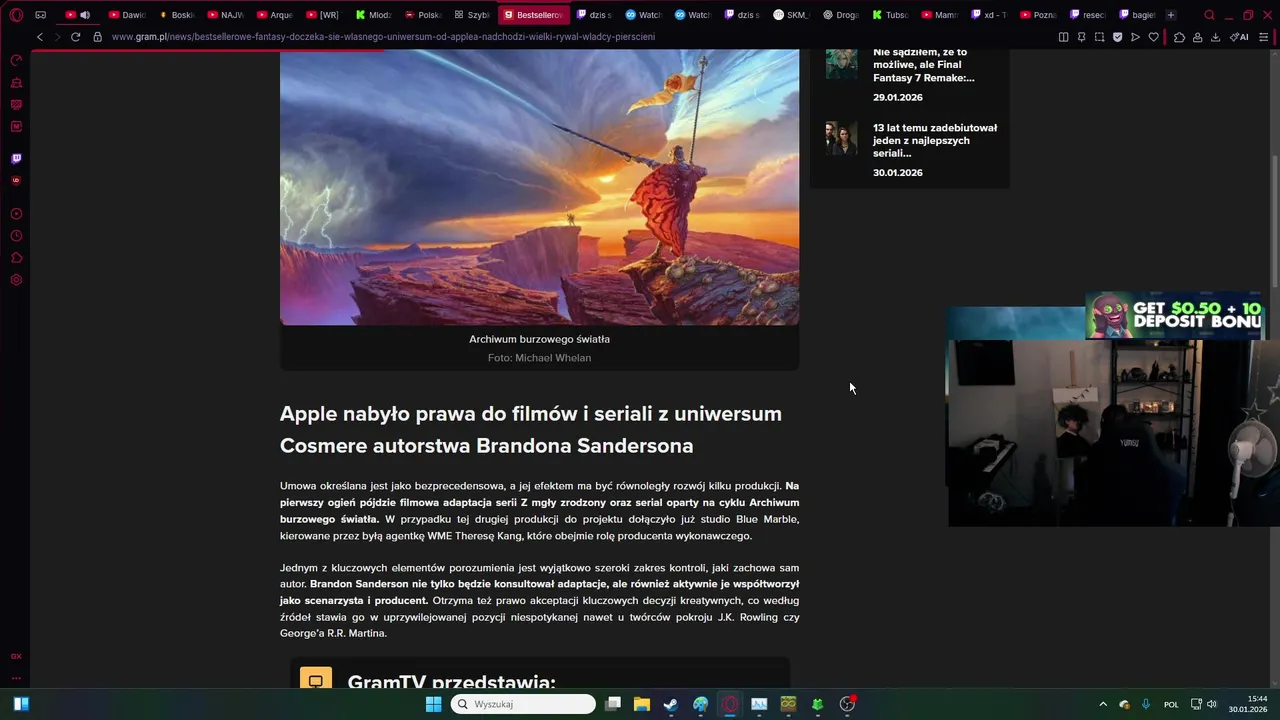View site security lock info
Image resolution: width=1280 pixels, height=720 pixels.
coord(97,37)
